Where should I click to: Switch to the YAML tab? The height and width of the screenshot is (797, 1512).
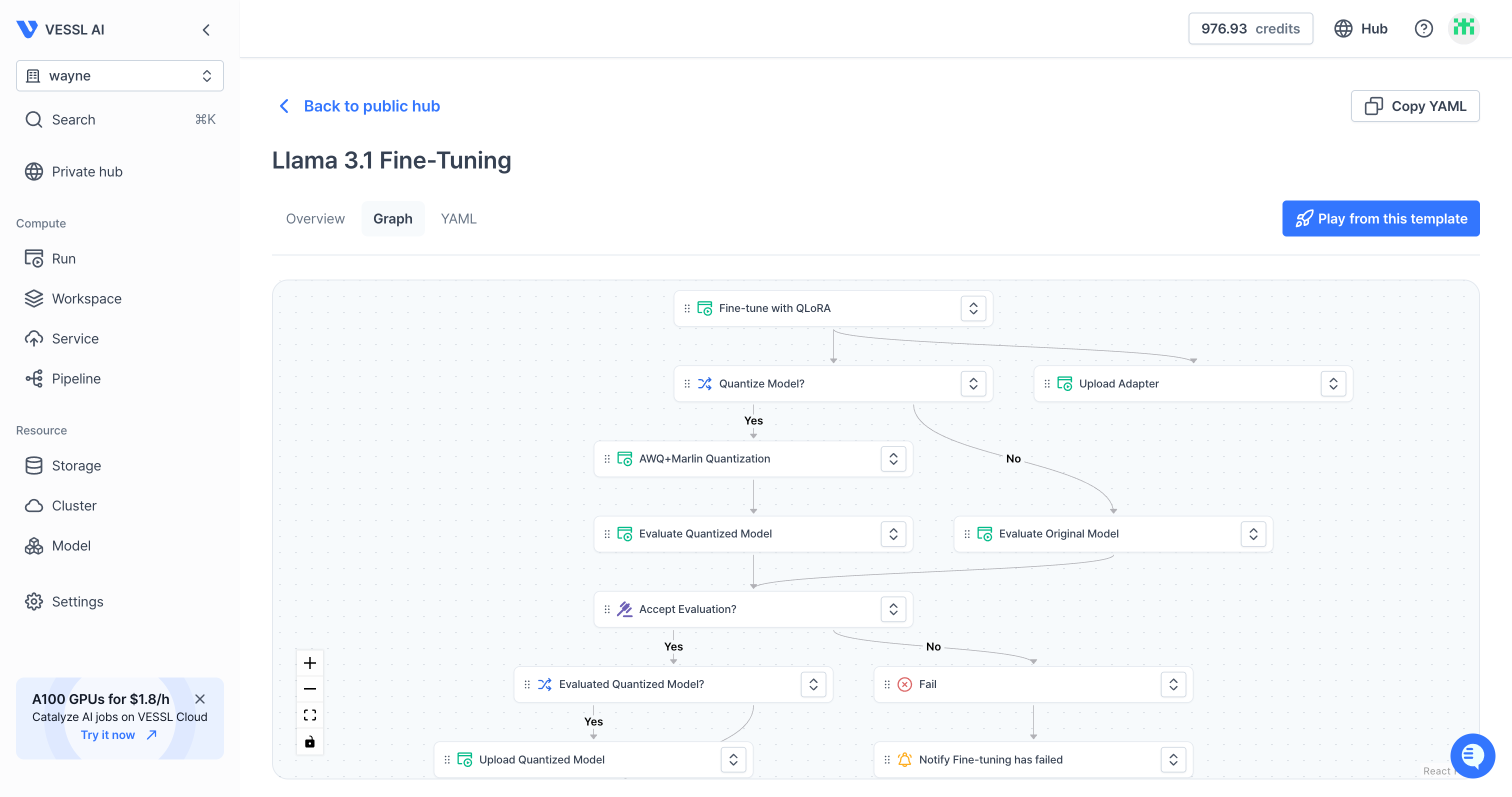tap(458, 218)
